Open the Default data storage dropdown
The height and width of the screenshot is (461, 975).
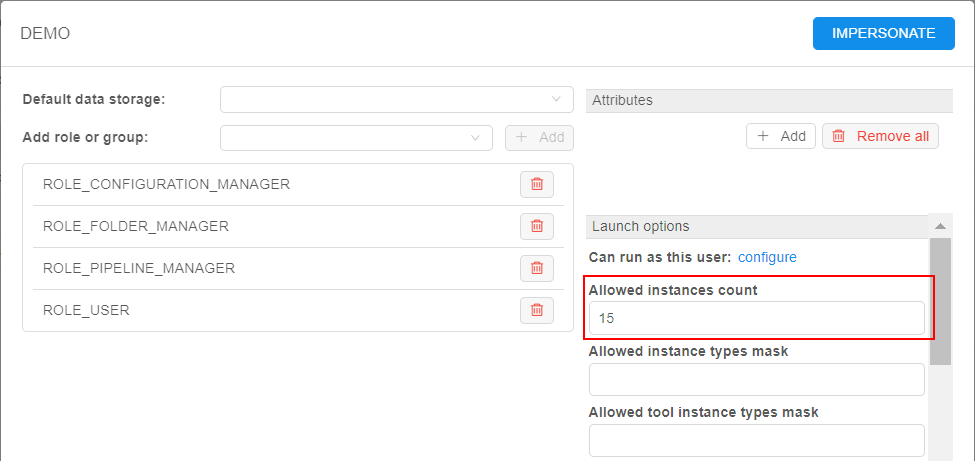(397, 100)
